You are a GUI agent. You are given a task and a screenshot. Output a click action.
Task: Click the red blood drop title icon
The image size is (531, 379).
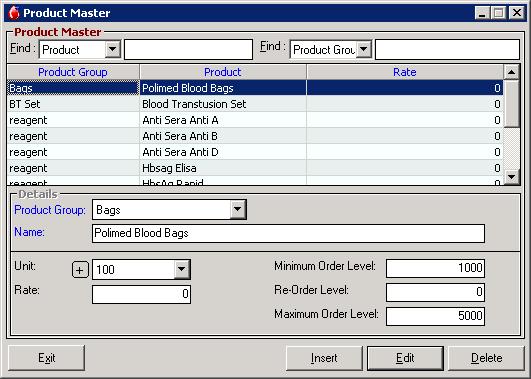[x=14, y=13]
